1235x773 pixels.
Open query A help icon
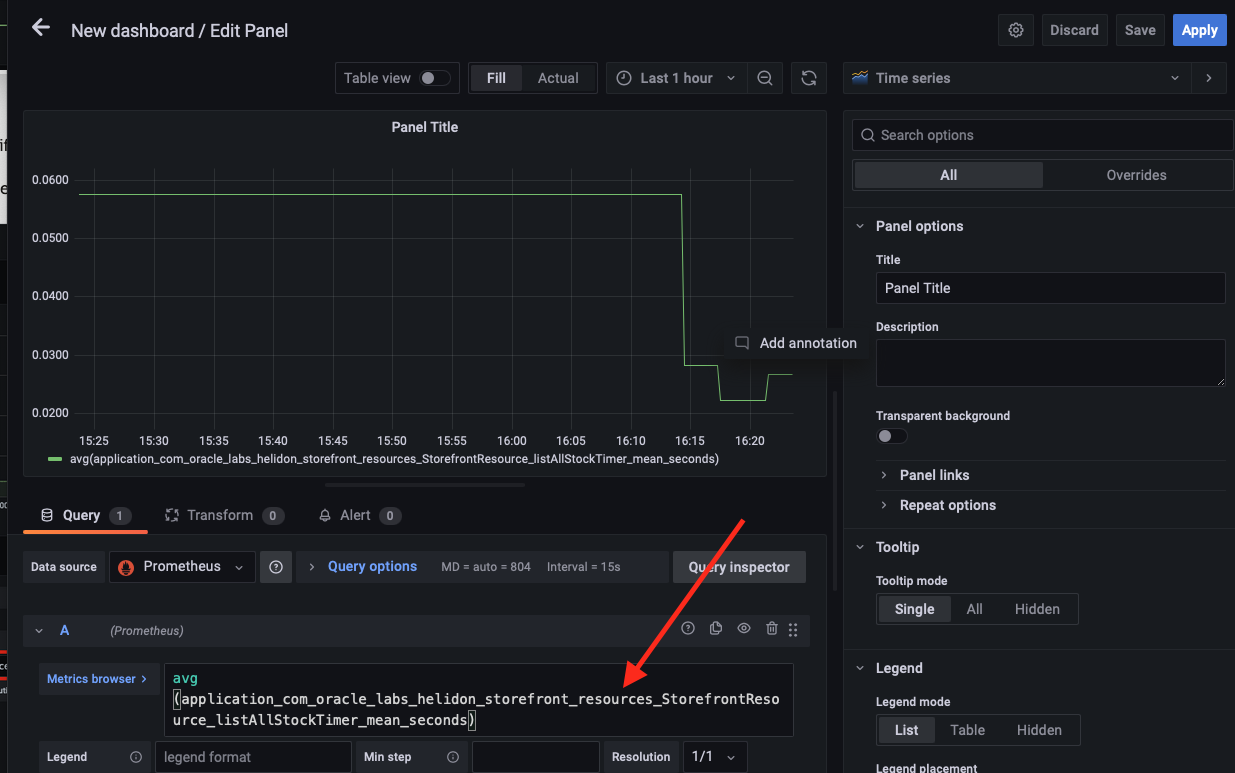pos(688,629)
